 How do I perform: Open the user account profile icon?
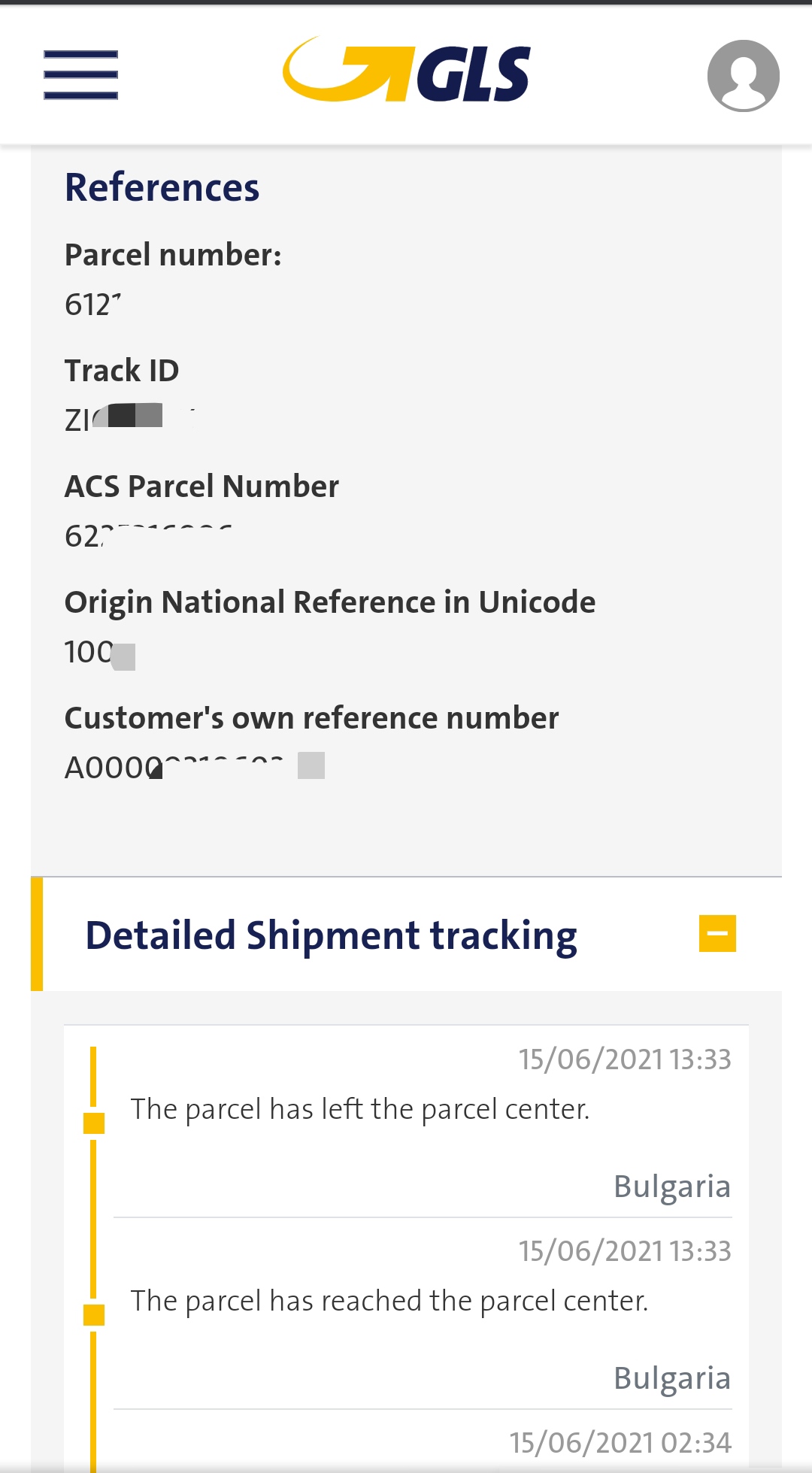[743, 76]
